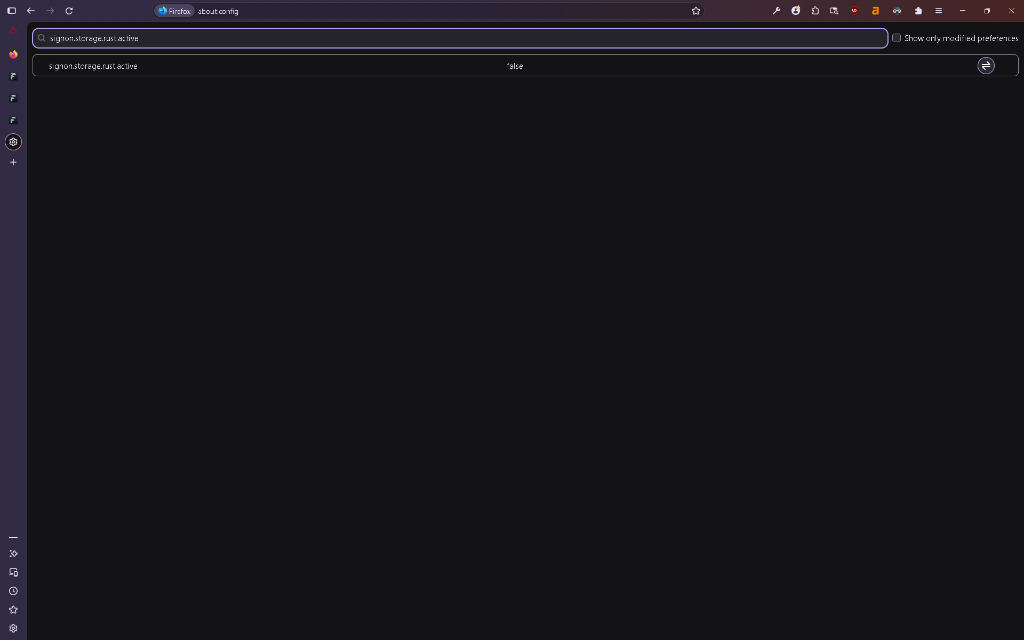
Task: Open the masked face extension icon
Action: 897,10
